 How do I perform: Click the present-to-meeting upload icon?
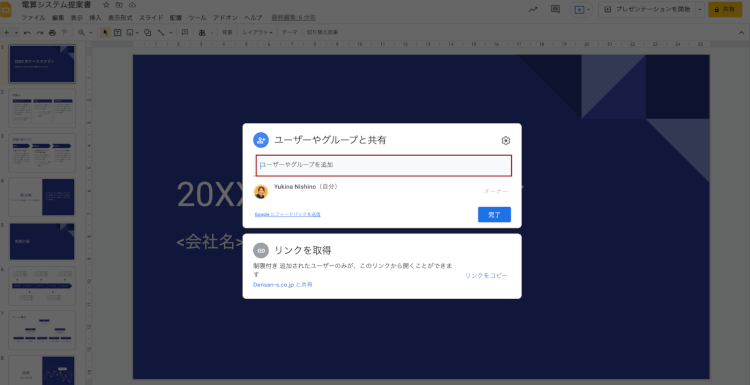579,10
